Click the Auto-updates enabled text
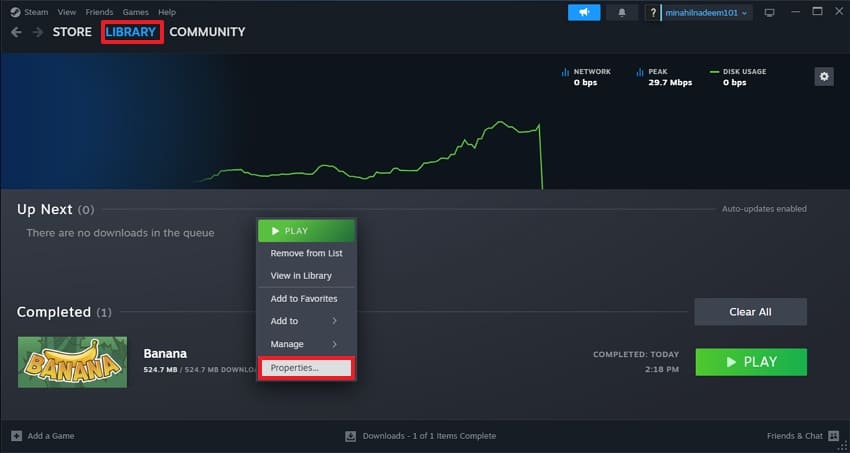The image size is (850, 453). [x=764, y=209]
